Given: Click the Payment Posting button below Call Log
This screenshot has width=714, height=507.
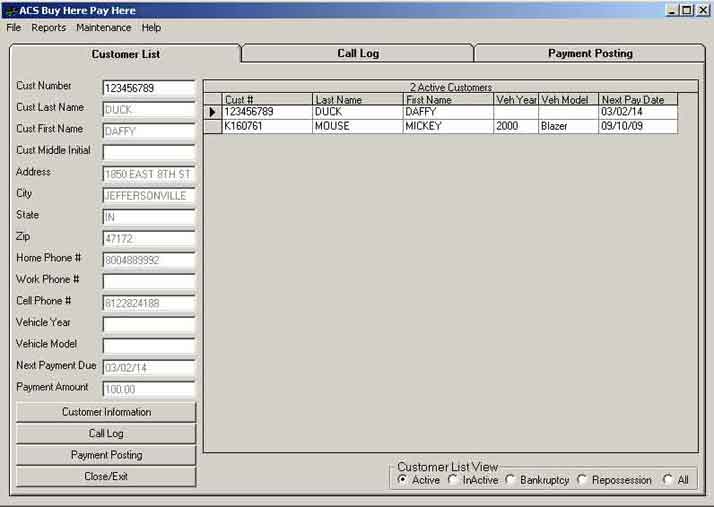Looking at the screenshot, I should coord(106,455).
